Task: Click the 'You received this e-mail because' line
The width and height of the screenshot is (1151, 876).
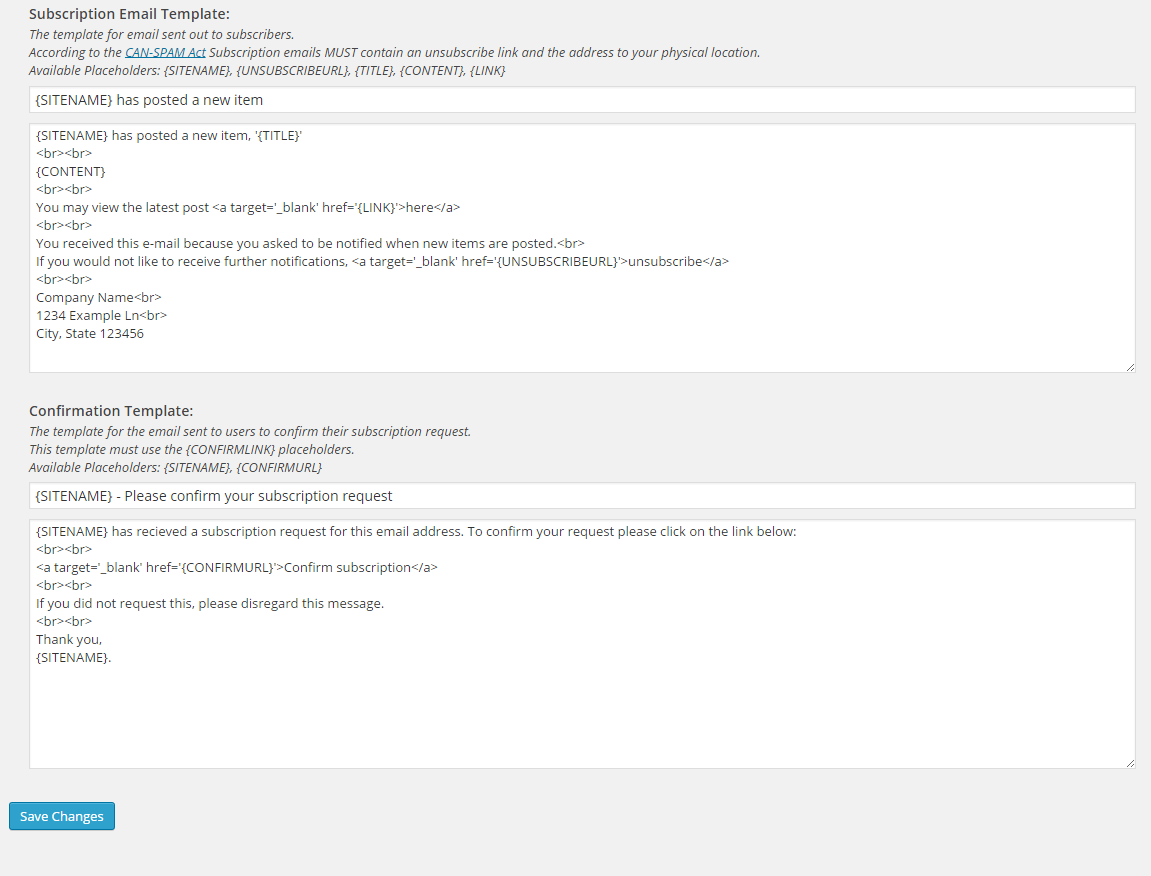Action: pyautogui.click(x=310, y=244)
